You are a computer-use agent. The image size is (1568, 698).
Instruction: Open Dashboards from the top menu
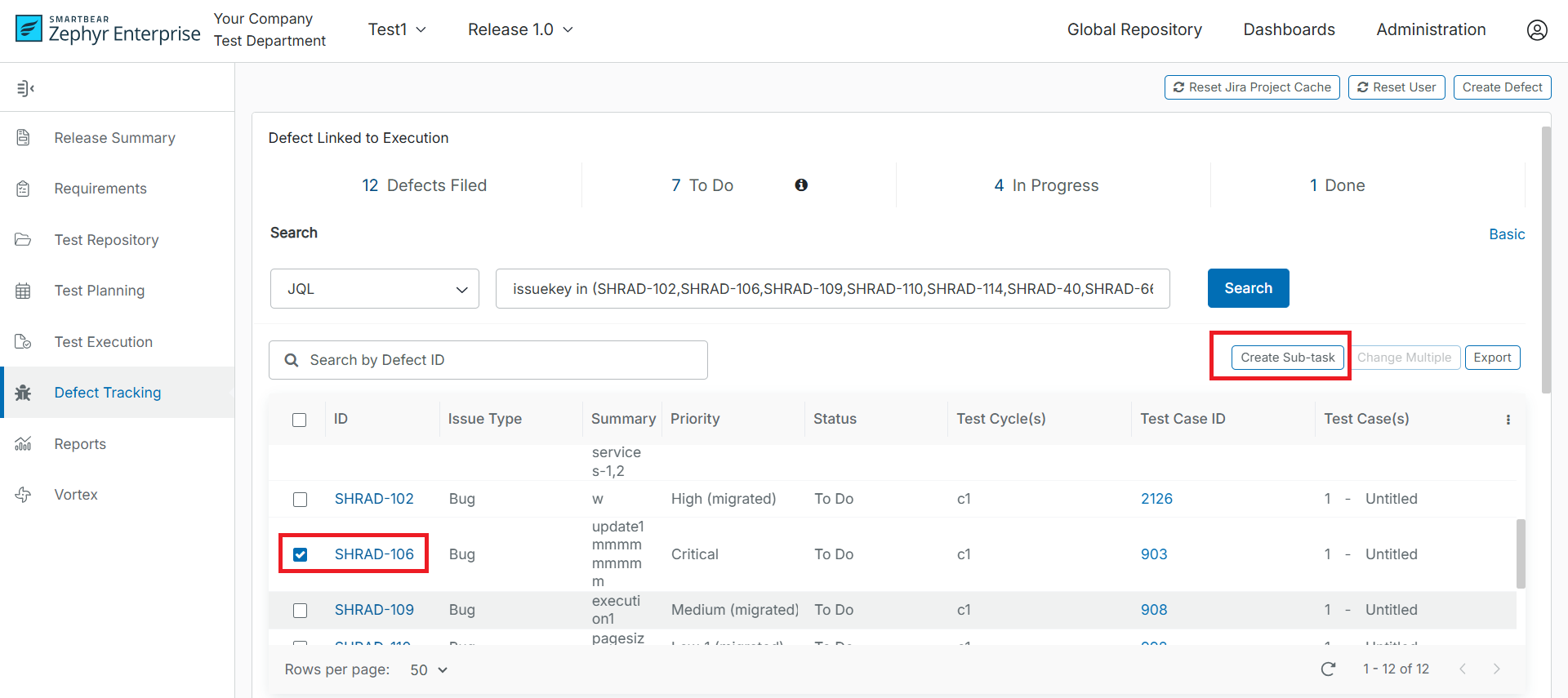[x=1289, y=30]
